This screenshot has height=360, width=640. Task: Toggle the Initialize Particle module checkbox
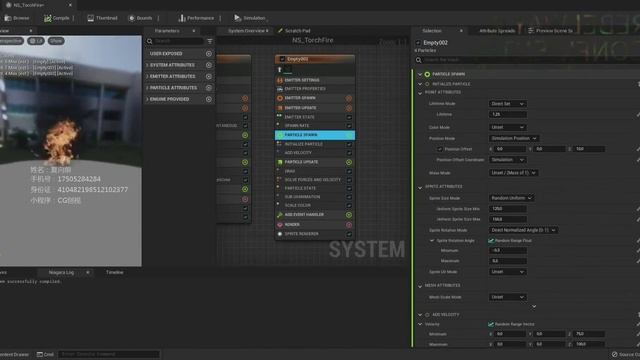pyautogui.click(x=349, y=144)
